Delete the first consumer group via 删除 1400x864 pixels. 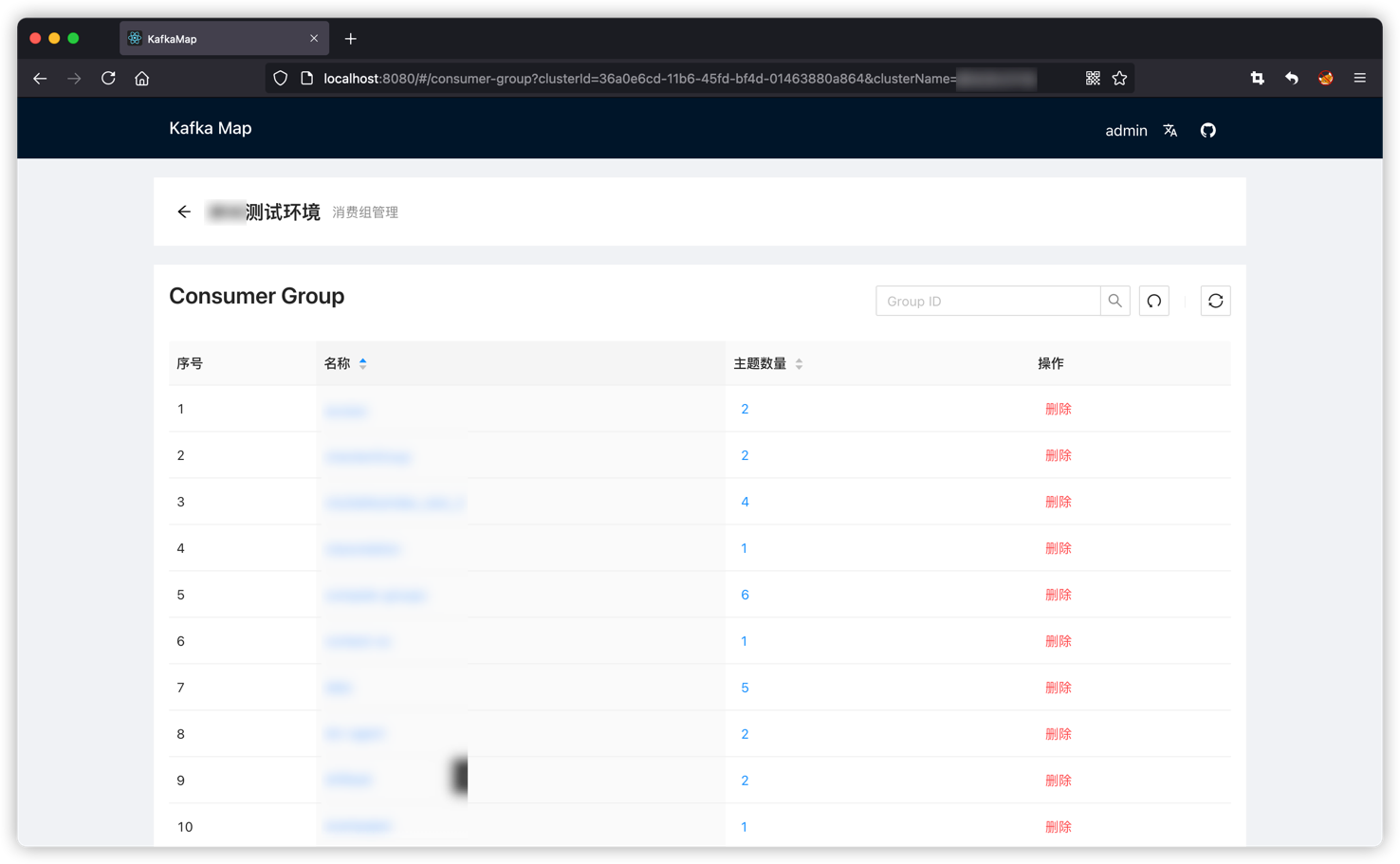pyautogui.click(x=1058, y=408)
